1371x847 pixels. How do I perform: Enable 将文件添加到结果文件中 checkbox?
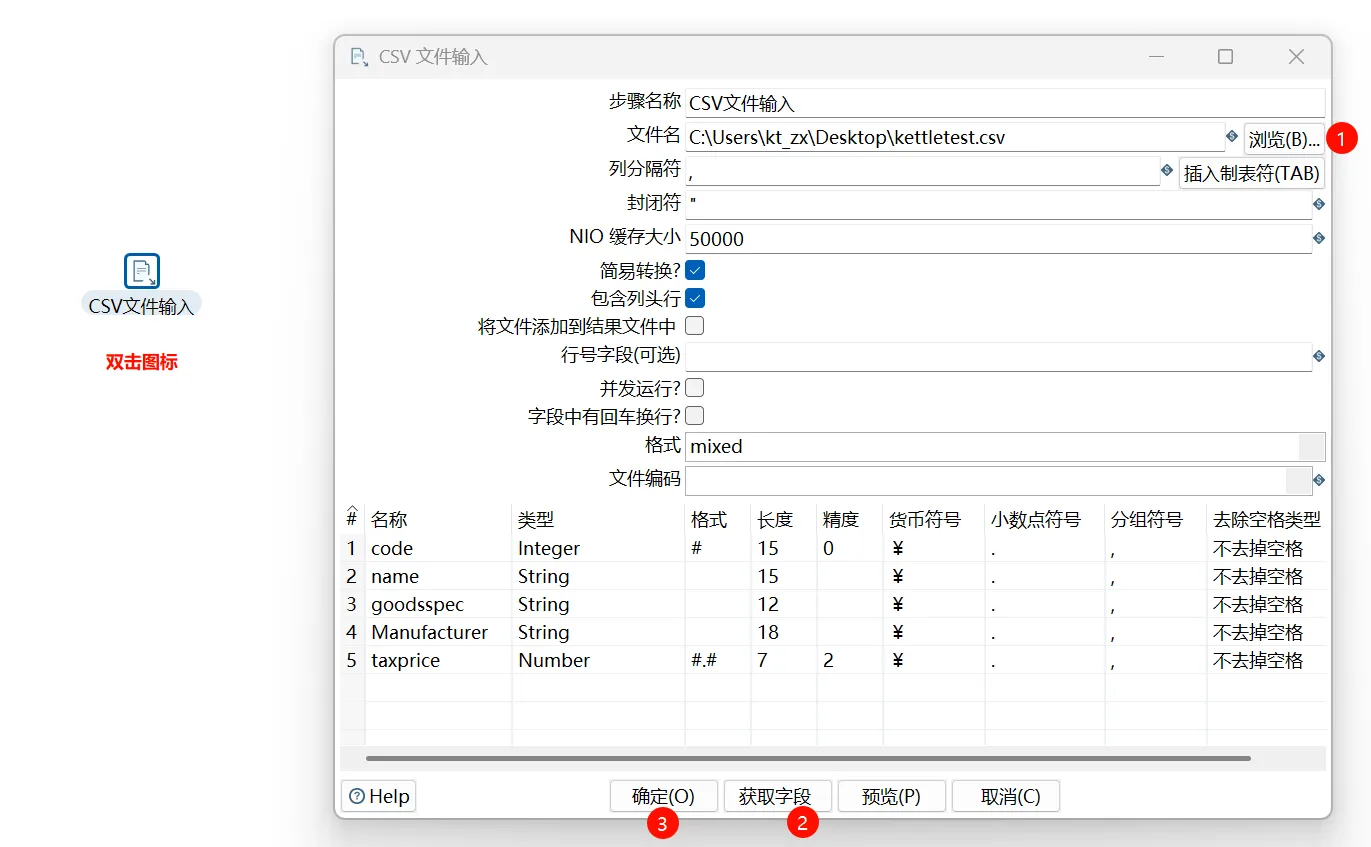coord(695,326)
